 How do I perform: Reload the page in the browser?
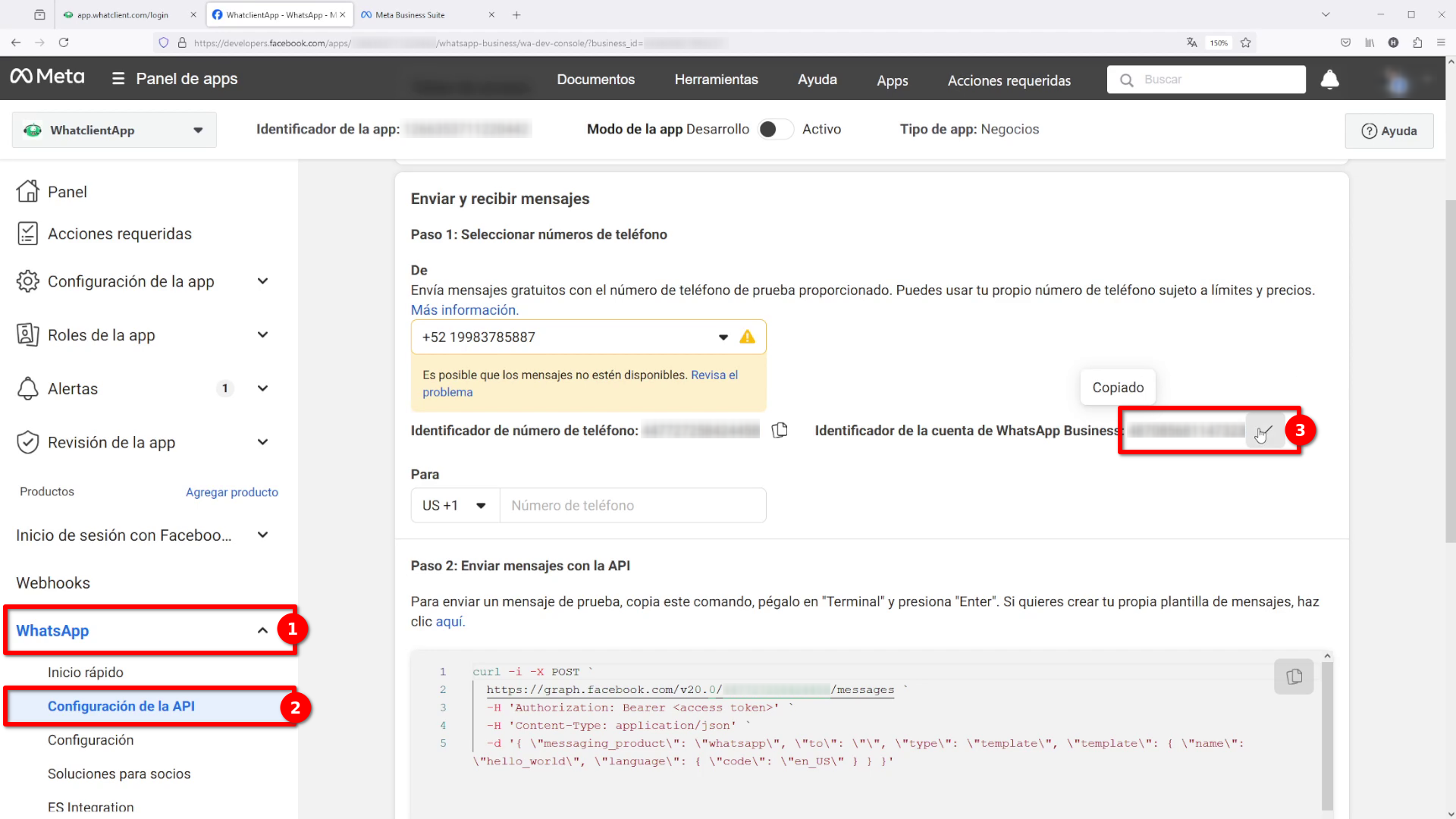(x=64, y=42)
